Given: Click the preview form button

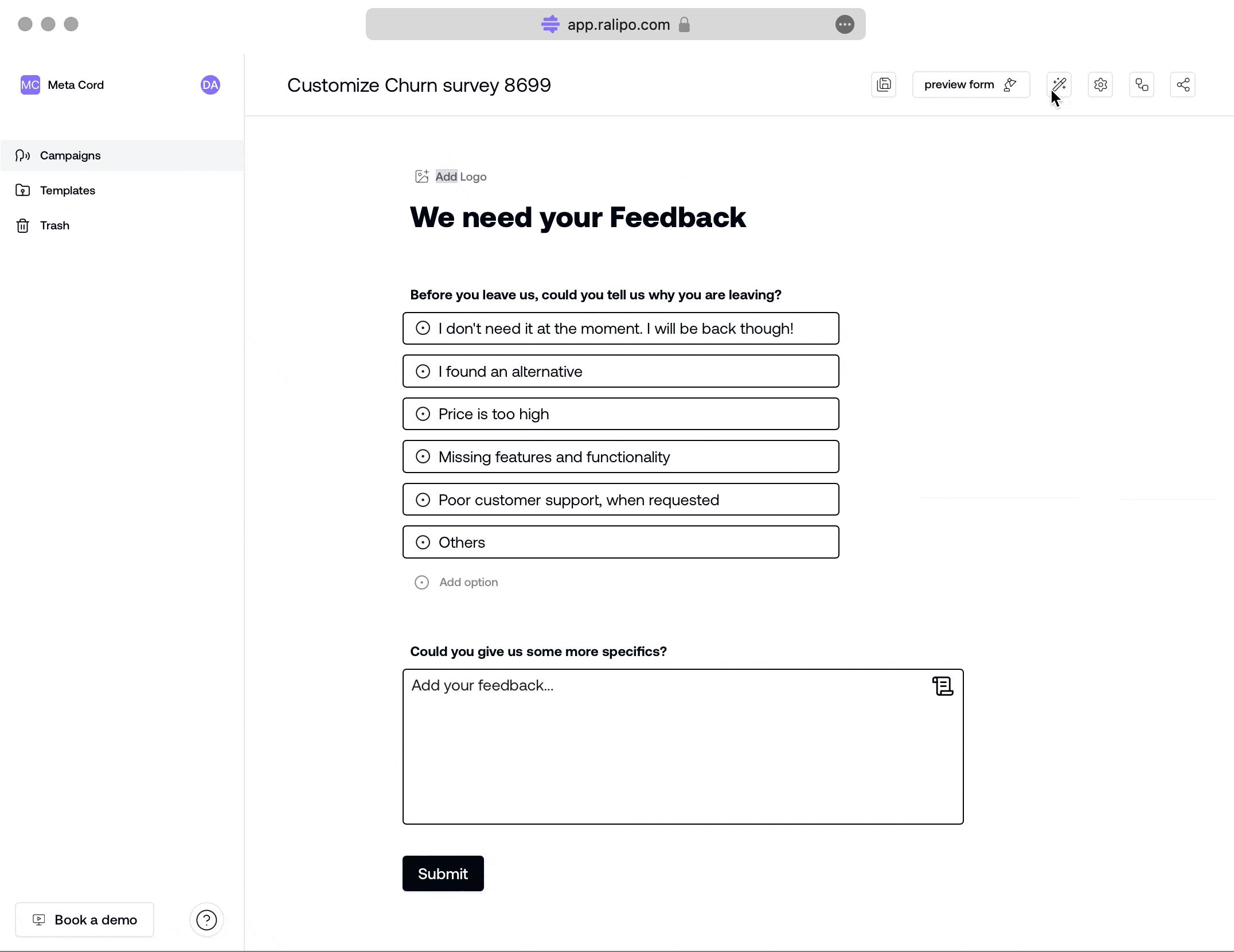Looking at the screenshot, I should point(970,85).
